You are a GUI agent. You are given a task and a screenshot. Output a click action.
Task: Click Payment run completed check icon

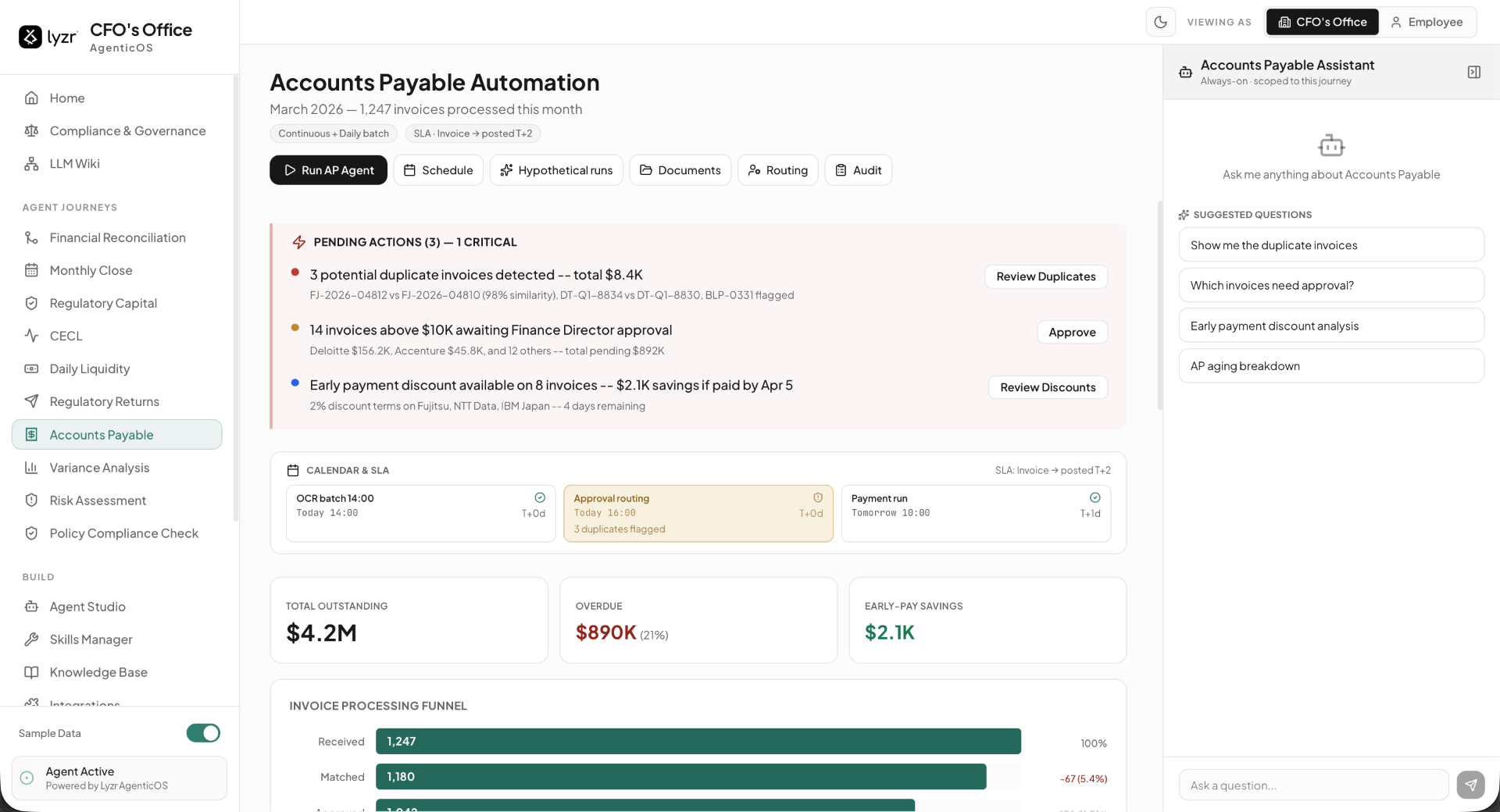(1095, 497)
